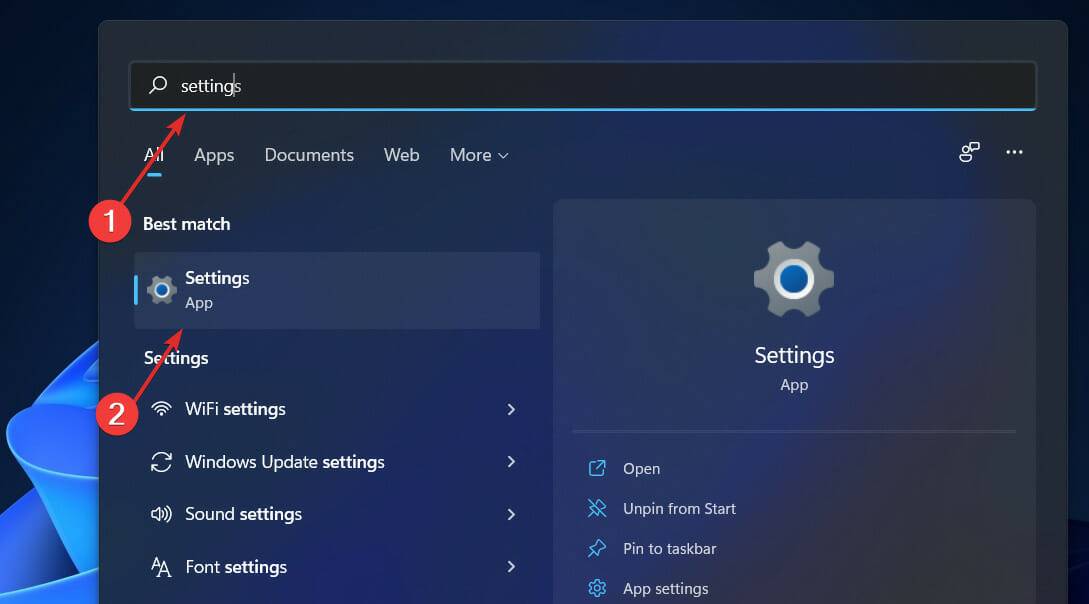
Task: Open the Settings App best match
Action: click(337, 290)
